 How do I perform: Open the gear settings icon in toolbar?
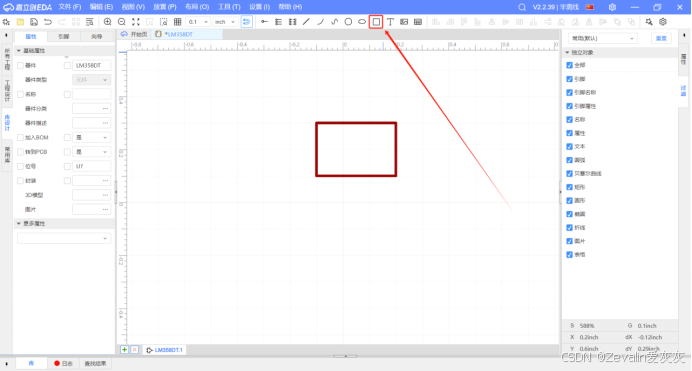(x=663, y=22)
